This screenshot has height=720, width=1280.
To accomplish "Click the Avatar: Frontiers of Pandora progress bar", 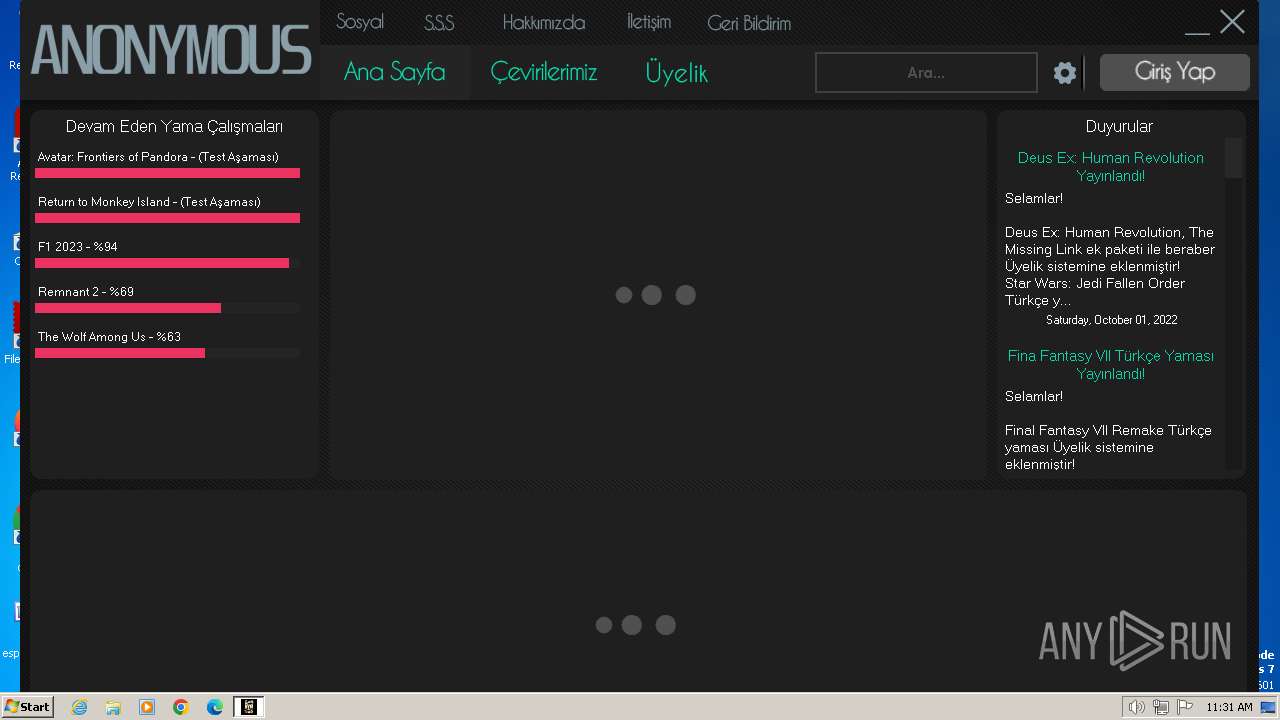I will (167, 173).
